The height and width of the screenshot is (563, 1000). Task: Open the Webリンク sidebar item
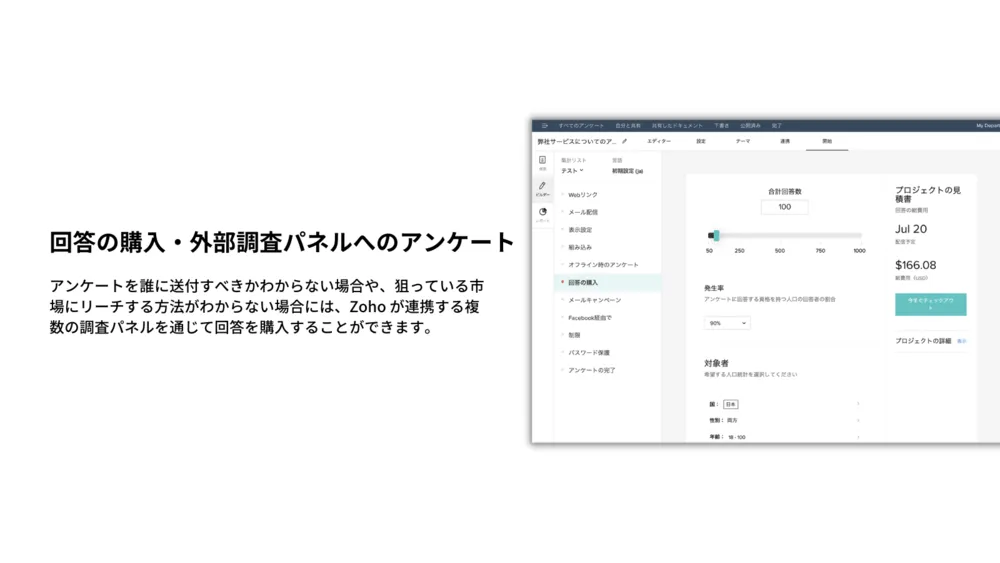click(583, 195)
